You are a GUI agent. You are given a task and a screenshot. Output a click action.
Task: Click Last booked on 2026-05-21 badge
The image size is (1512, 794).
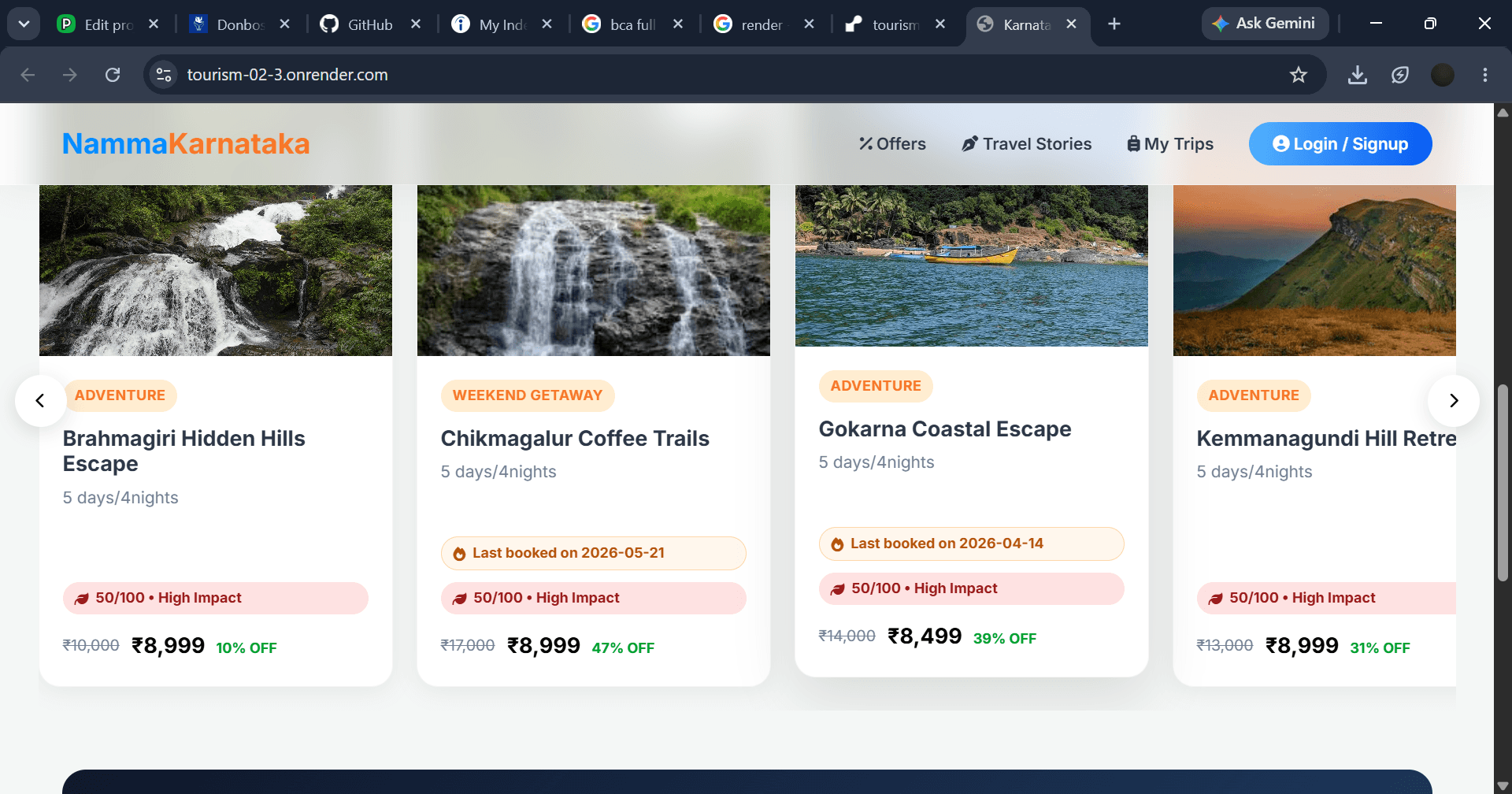point(594,553)
